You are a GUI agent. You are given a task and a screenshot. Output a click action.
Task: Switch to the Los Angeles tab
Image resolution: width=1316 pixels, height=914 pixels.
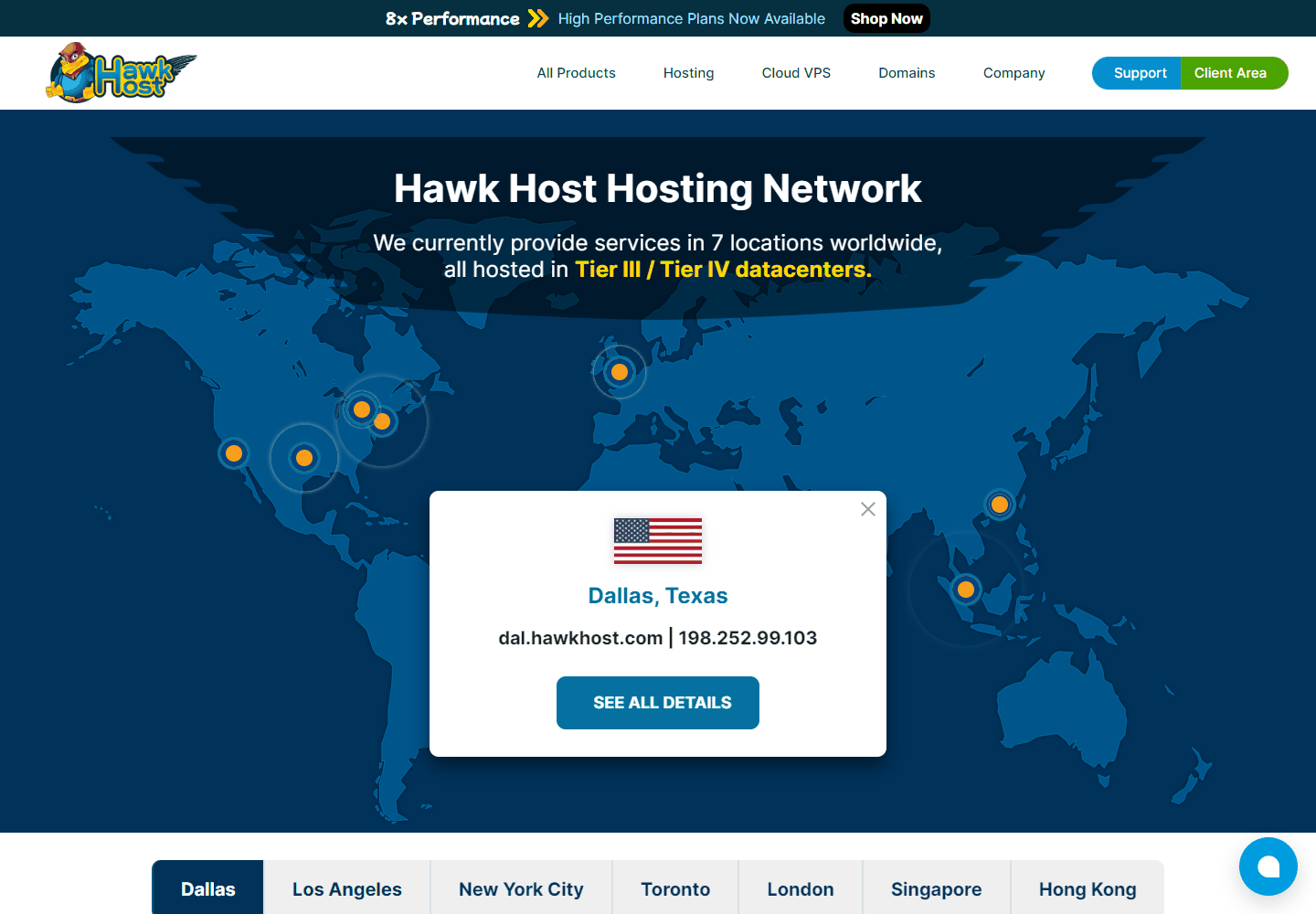point(347,888)
